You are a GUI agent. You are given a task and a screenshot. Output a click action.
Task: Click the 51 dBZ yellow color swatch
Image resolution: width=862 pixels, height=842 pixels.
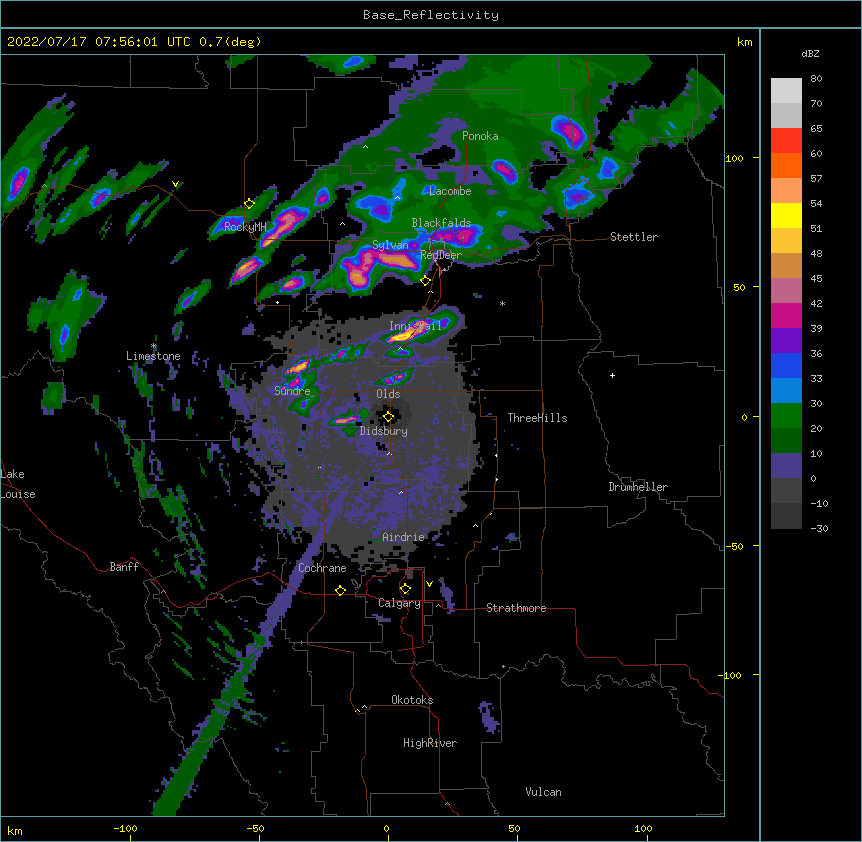click(x=786, y=215)
